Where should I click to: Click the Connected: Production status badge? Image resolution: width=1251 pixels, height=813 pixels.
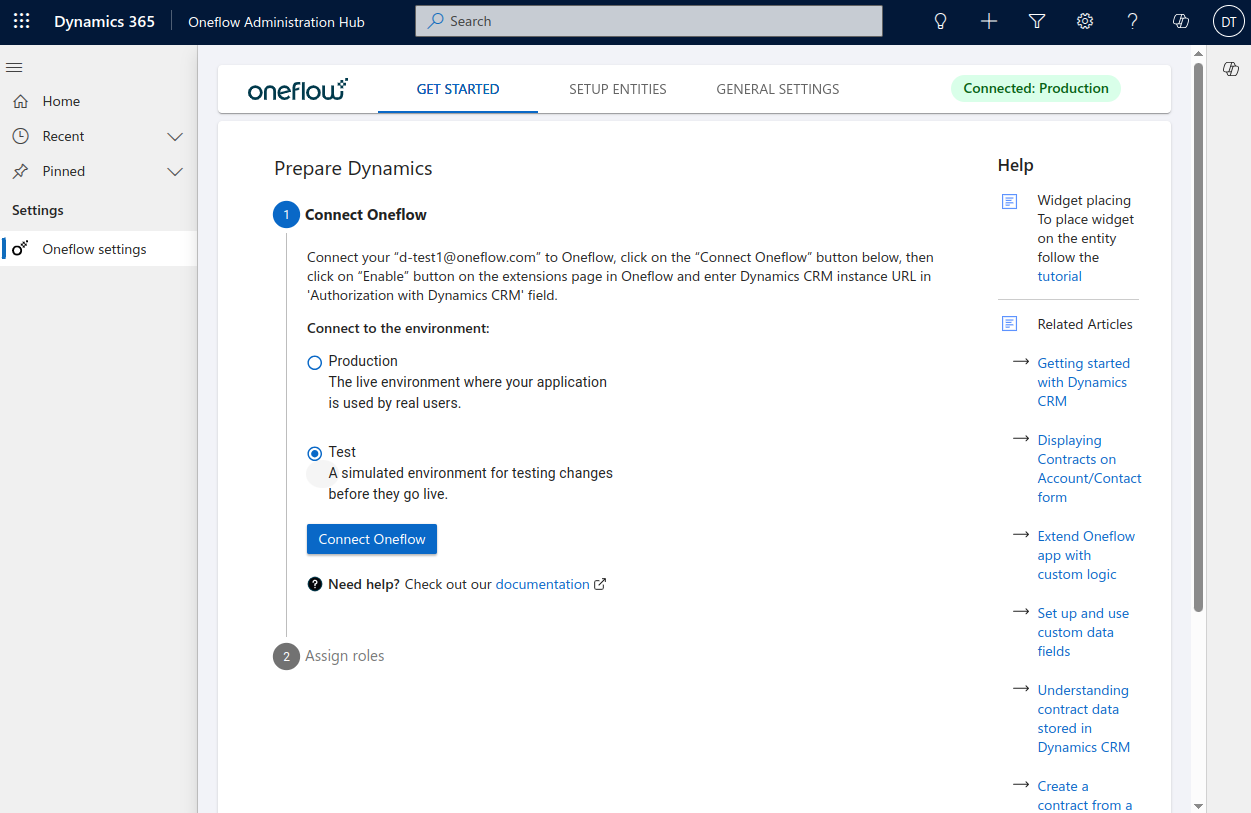(1036, 88)
